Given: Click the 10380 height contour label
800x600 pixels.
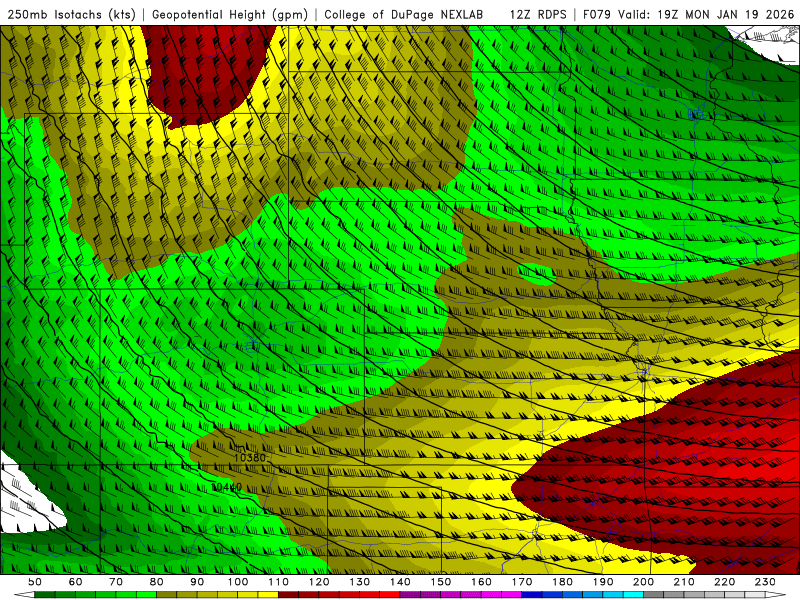Looking at the screenshot, I should (250, 458).
